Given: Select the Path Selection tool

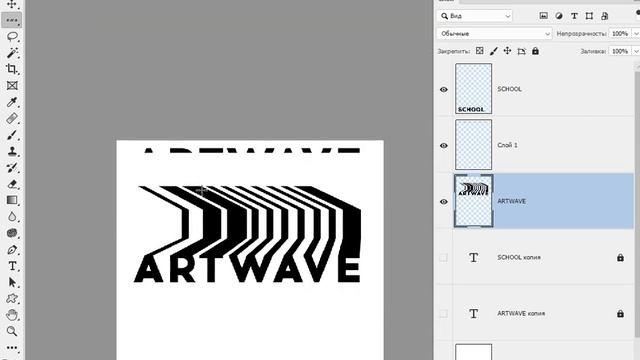Looking at the screenshot, I should [12, 282].
